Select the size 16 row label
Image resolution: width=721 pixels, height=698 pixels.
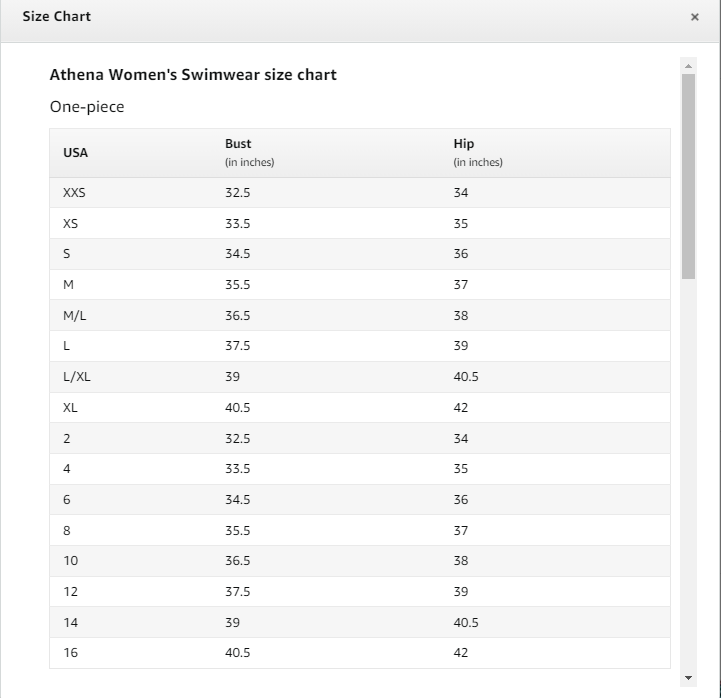(x=70, y=652)
